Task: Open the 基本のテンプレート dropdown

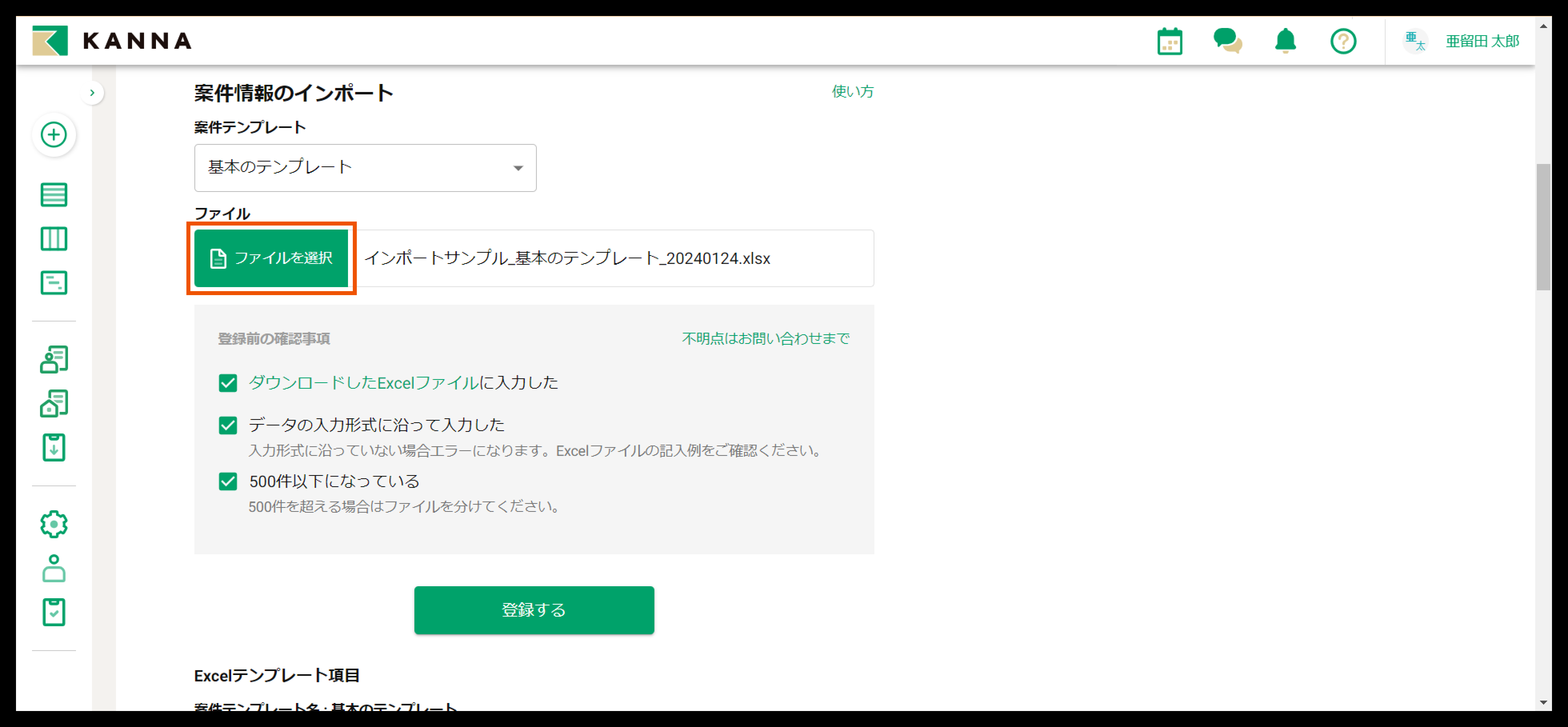Action: (x=365, y=167)
